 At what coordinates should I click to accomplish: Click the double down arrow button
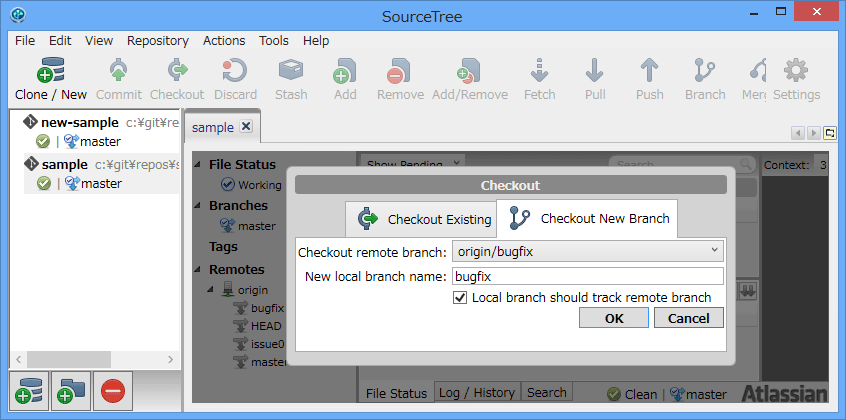748,290
